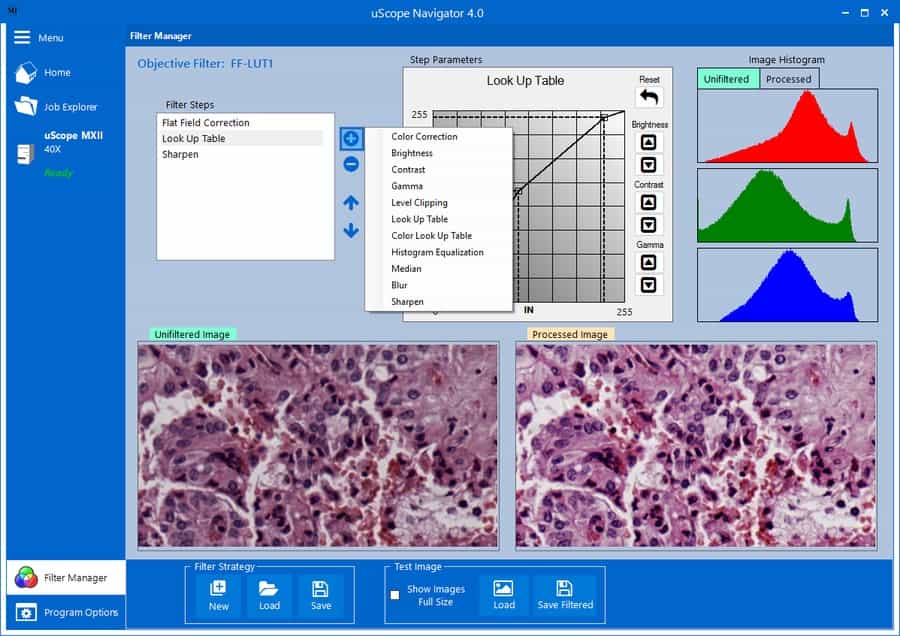Move selected filter step down

(x=351, y=231)
